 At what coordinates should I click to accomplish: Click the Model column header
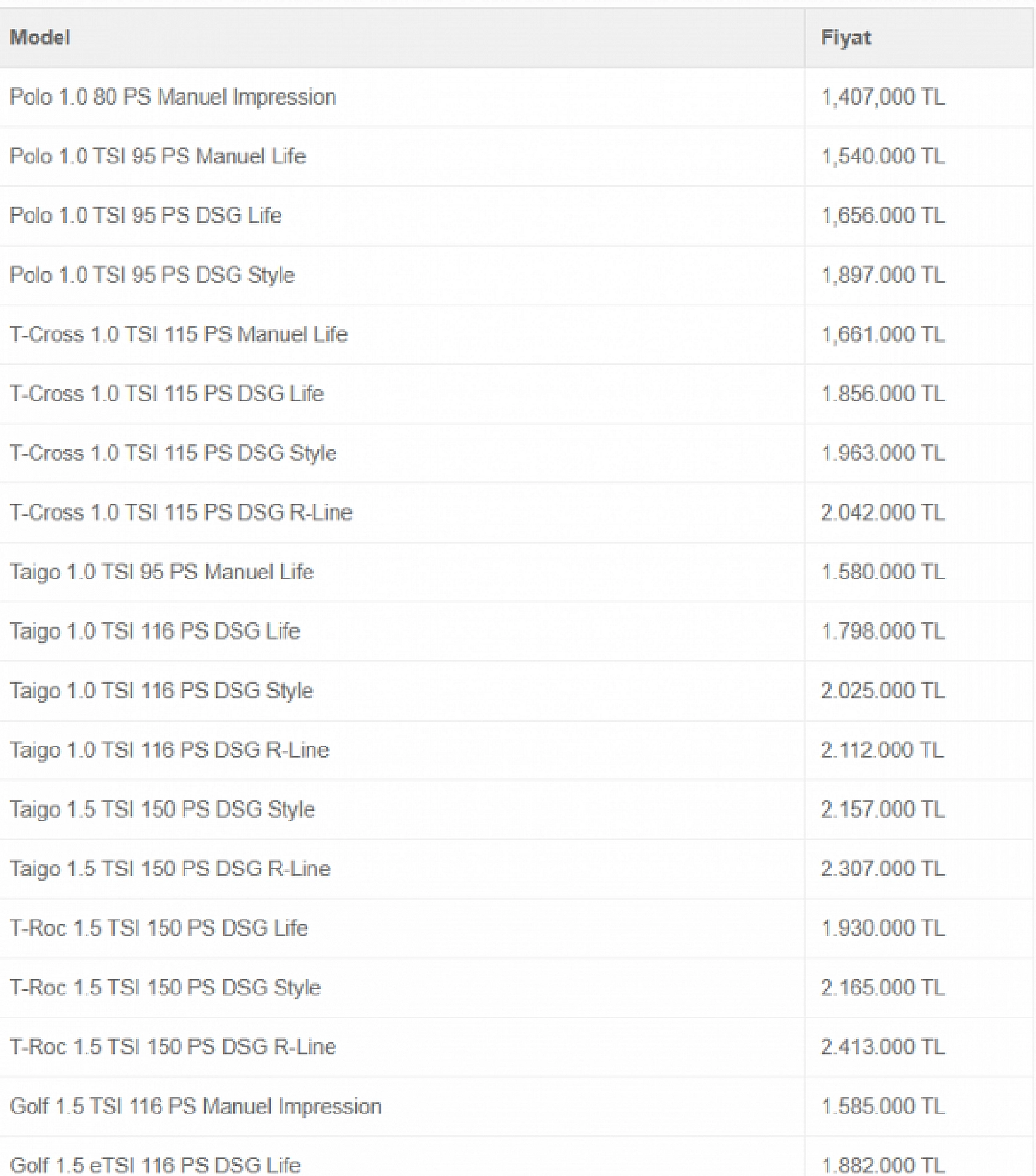41,38
